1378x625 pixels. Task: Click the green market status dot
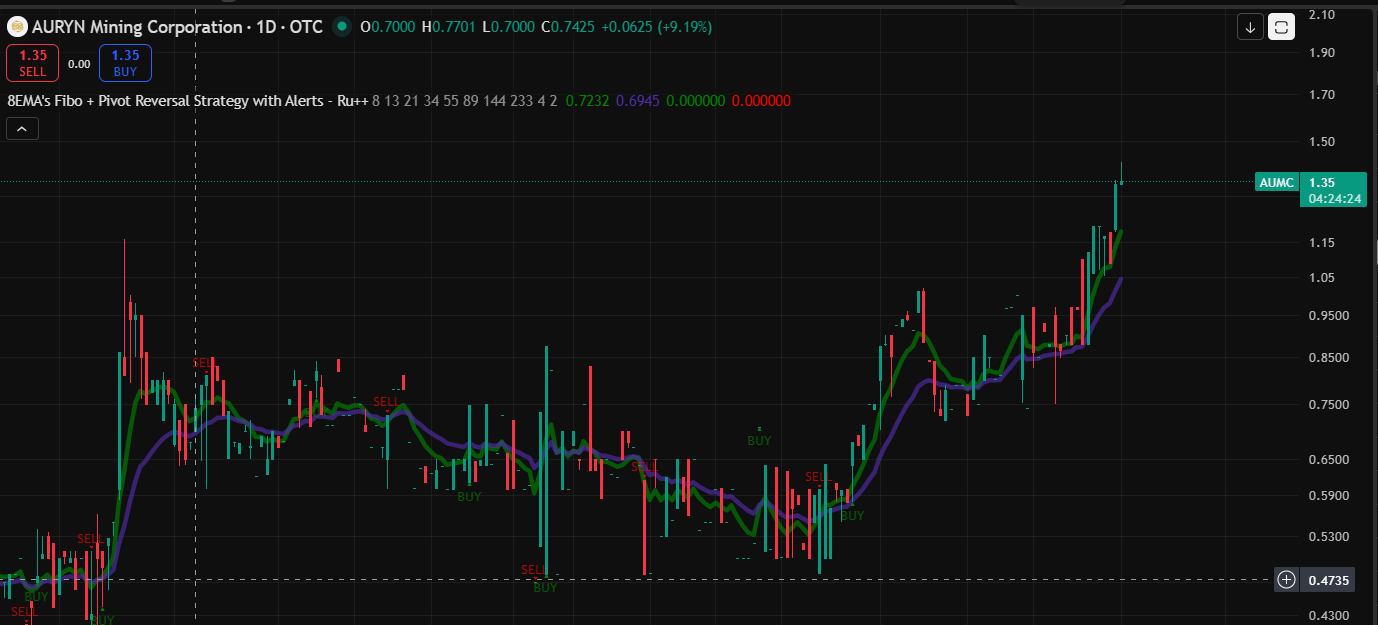click(343, 27)
